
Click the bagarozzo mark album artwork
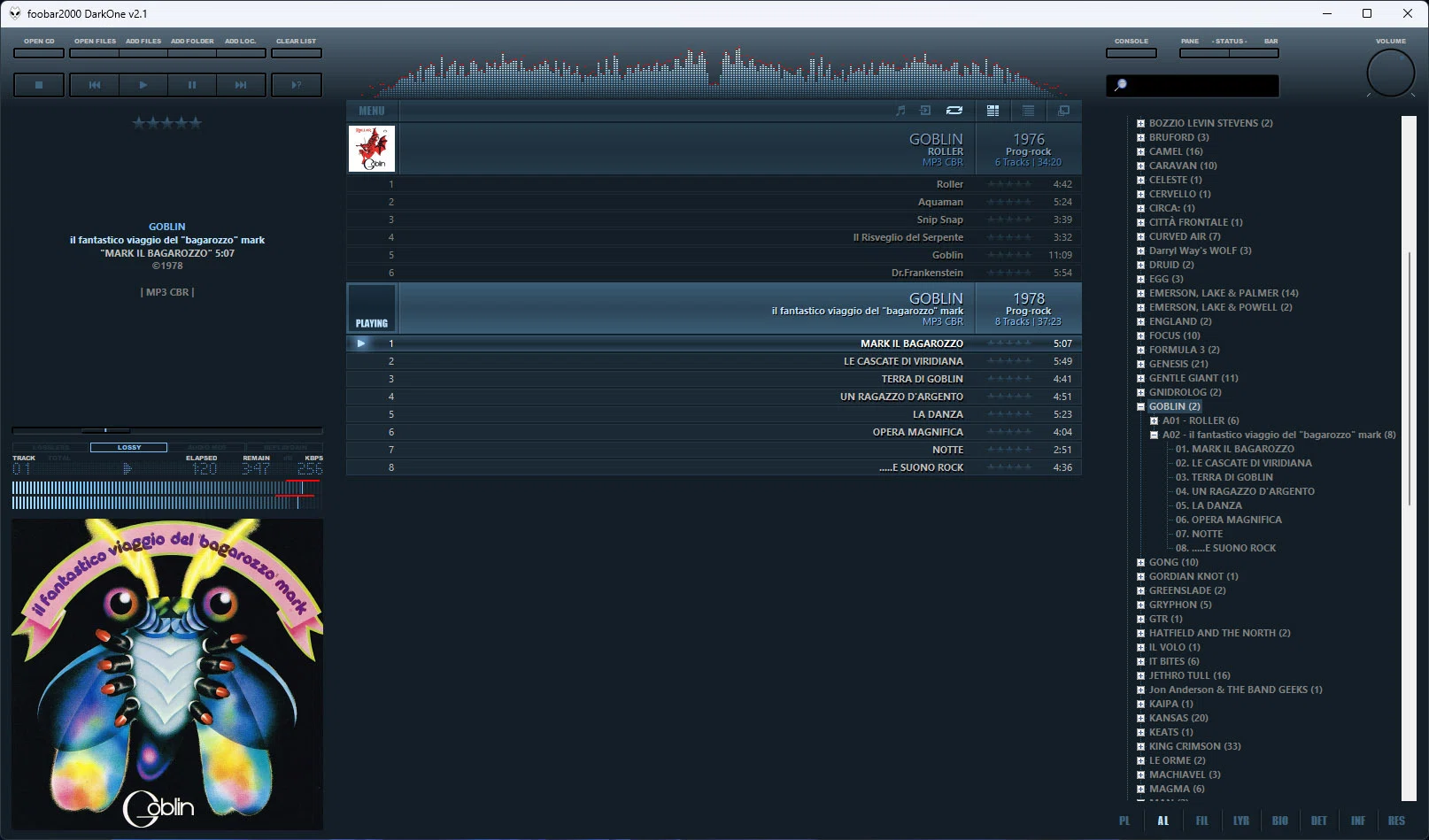click(x=167, y=674)
